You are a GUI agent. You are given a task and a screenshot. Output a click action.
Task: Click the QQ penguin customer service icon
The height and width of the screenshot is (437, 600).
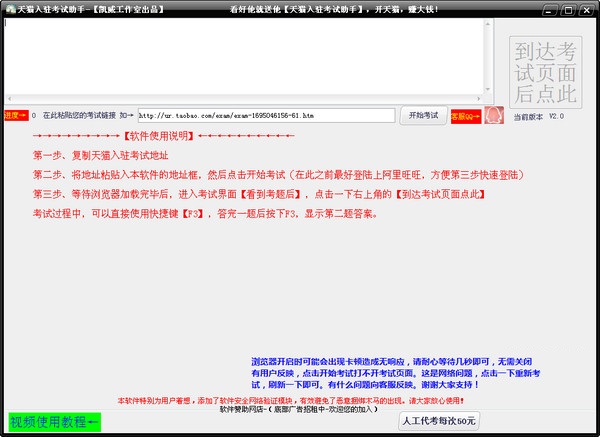[494, 115]
